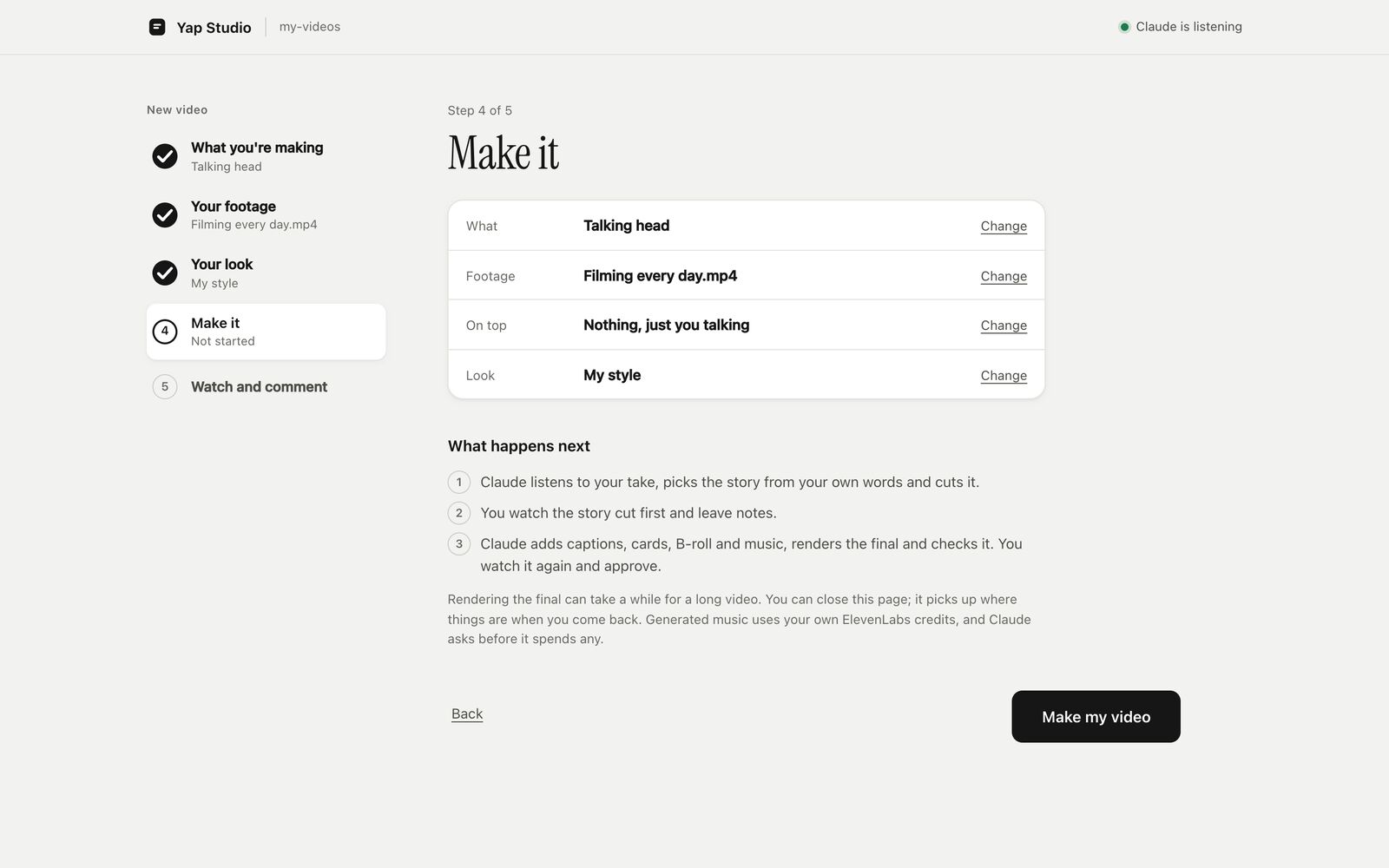Click the New video sidebar label
The width and height of the screenshot is (1389, 868).
[x=177, y=109]
